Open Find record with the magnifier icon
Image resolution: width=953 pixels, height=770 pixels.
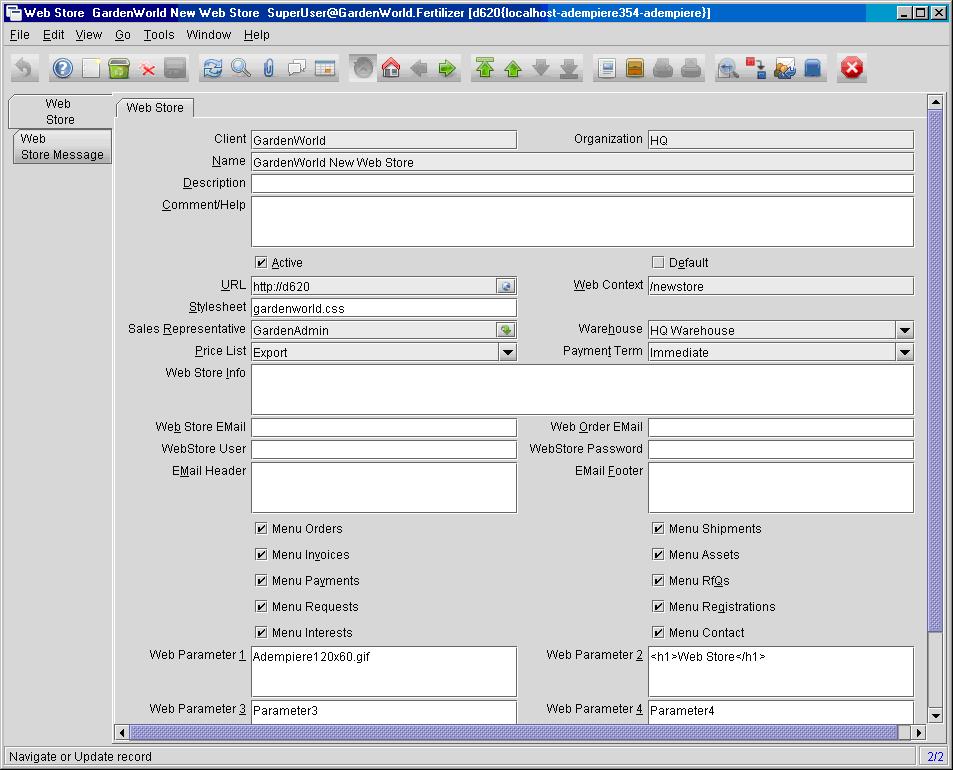tap(241, 68)
